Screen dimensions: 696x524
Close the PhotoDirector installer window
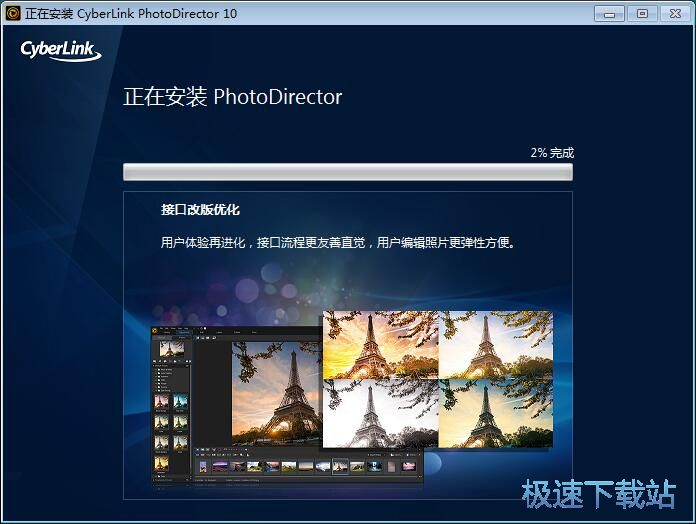(676, 14)
